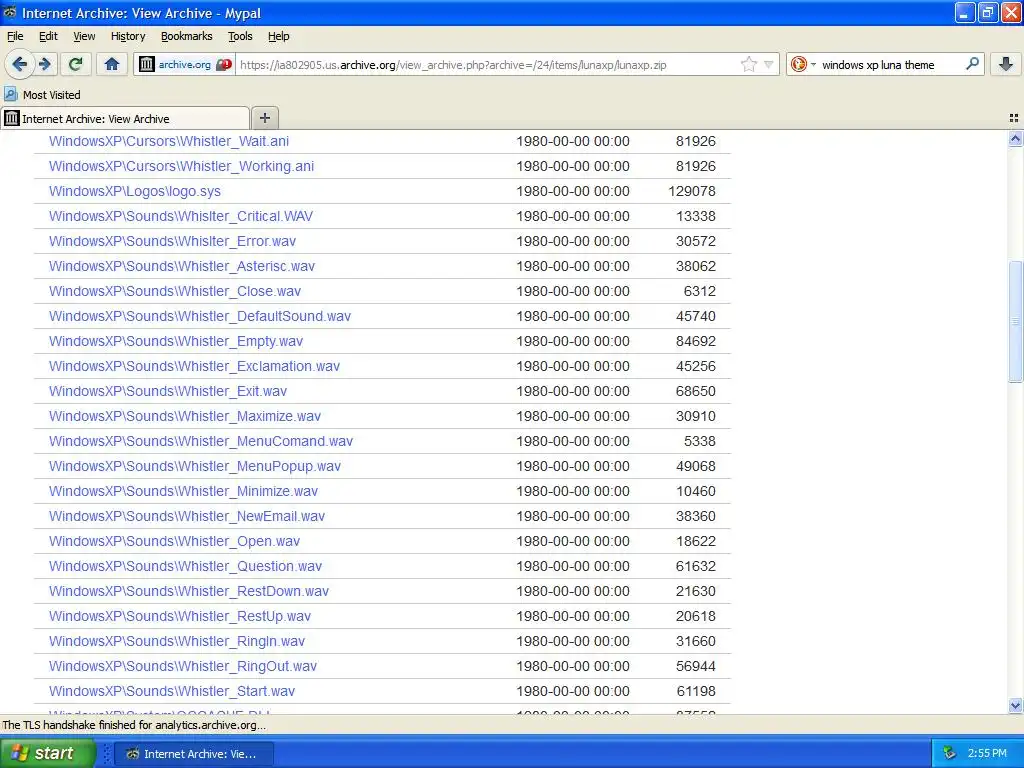
Task: Open Whistler_MenuComand.wav sound link
Action: click(200, 441)
